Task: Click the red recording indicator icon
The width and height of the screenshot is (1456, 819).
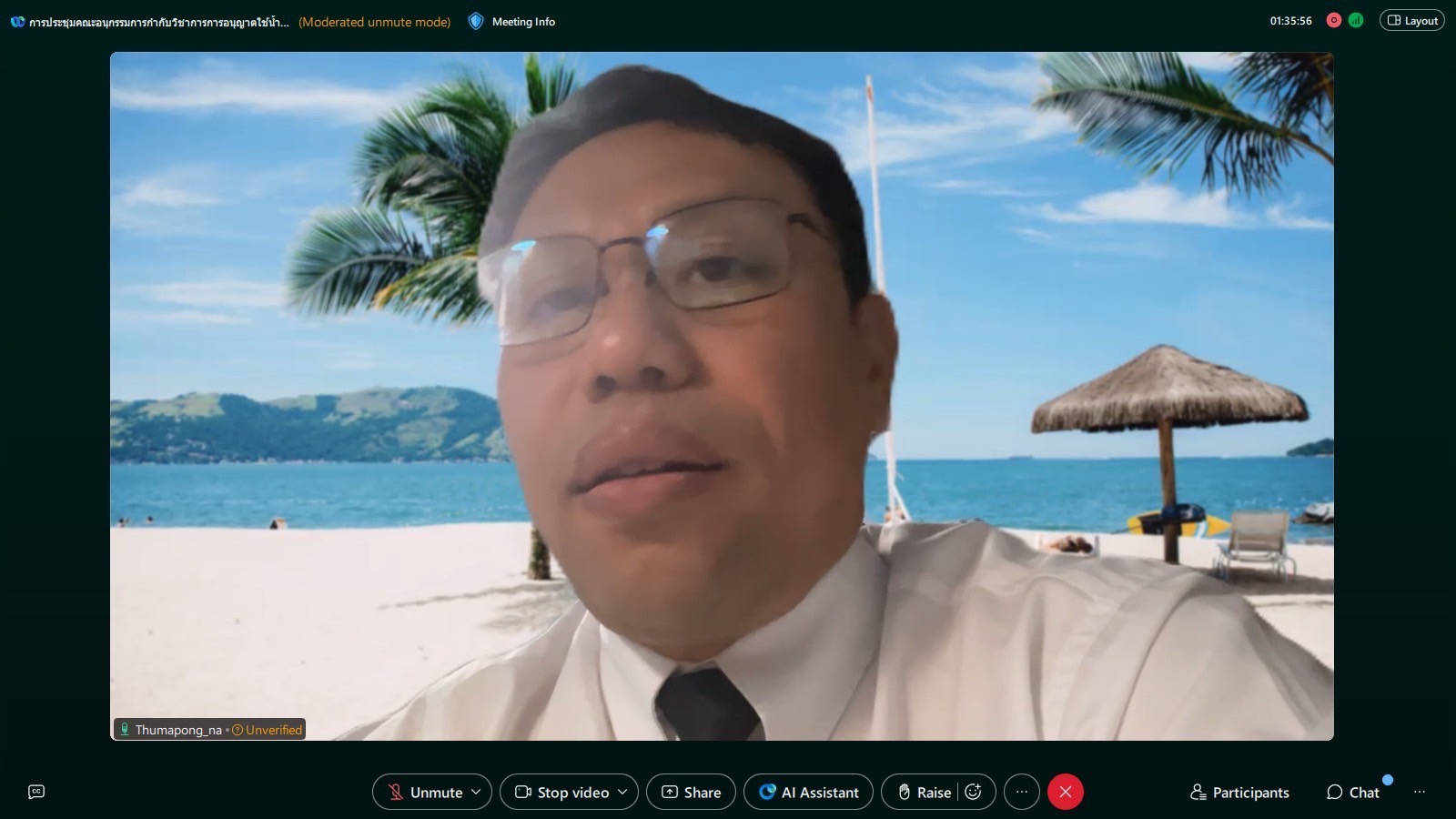Action: coord(1334,20)
